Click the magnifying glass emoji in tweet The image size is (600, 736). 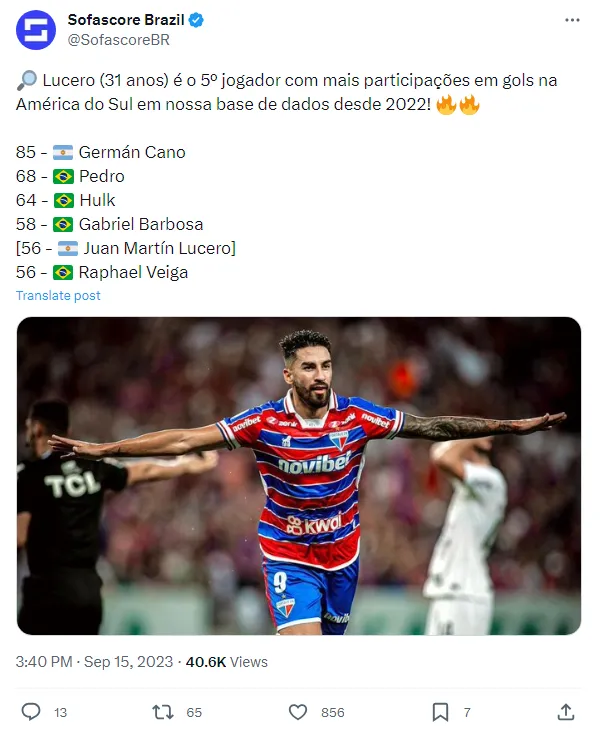(x=27, y=80)
